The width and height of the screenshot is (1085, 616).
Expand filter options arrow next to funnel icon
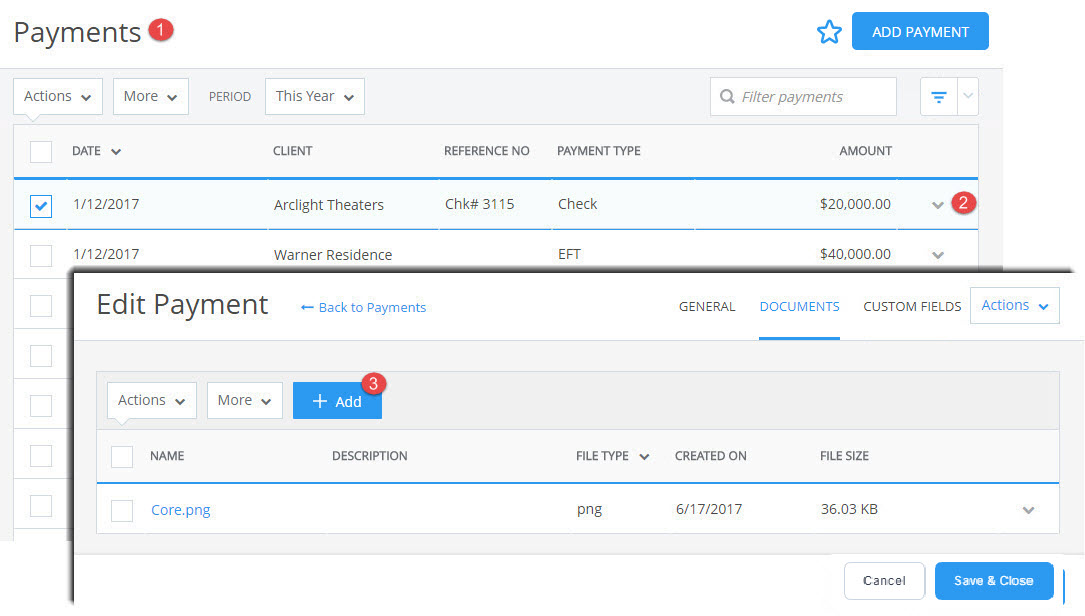pyautogui.click(x=968, y=96)
